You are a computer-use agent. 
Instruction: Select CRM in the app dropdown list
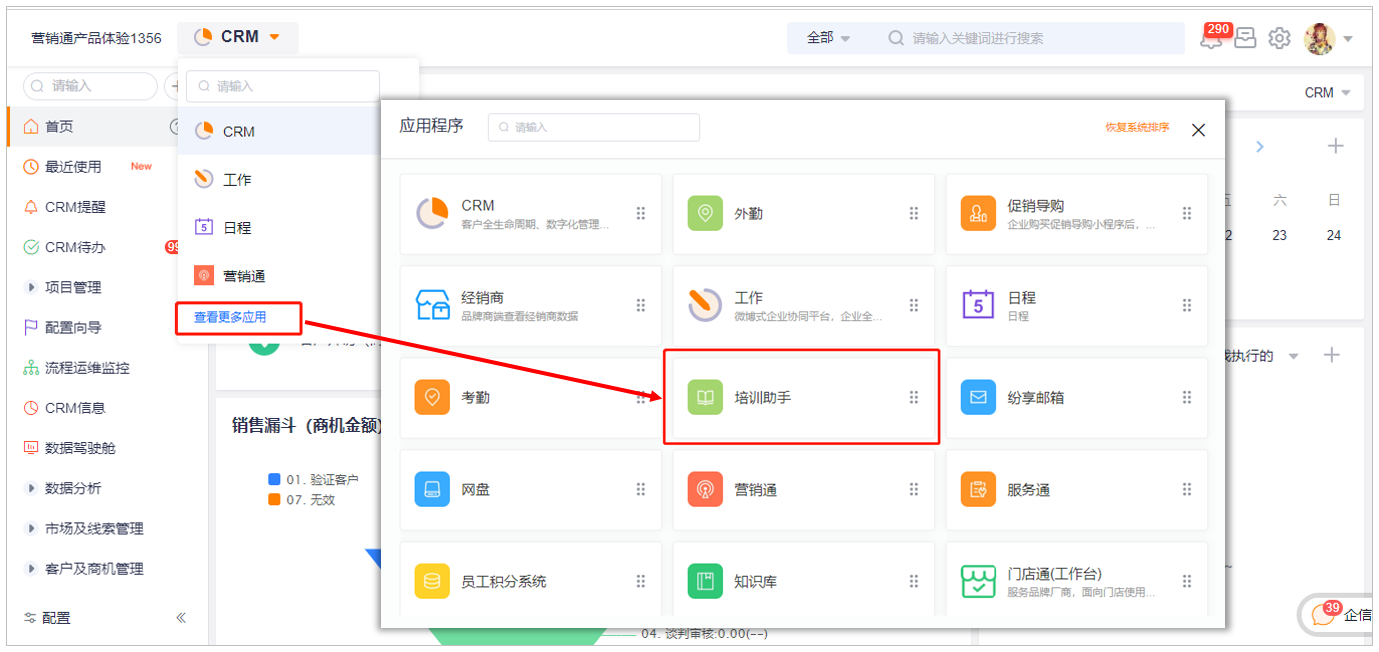[x=279, y=131]
